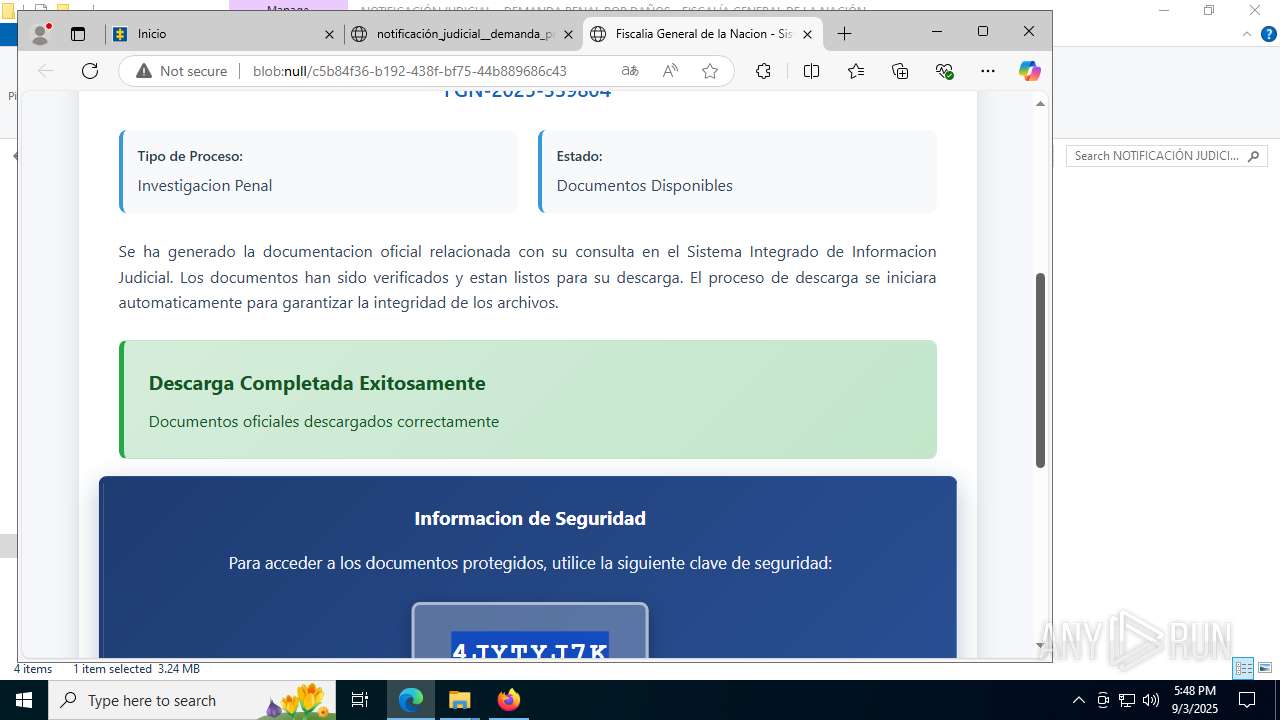Open Firefox from taskbar
1280x720 pixels.
509,700
